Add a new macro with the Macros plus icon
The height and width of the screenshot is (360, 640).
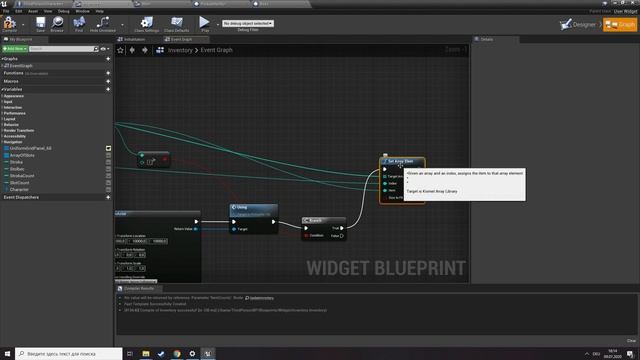[108, 81]
